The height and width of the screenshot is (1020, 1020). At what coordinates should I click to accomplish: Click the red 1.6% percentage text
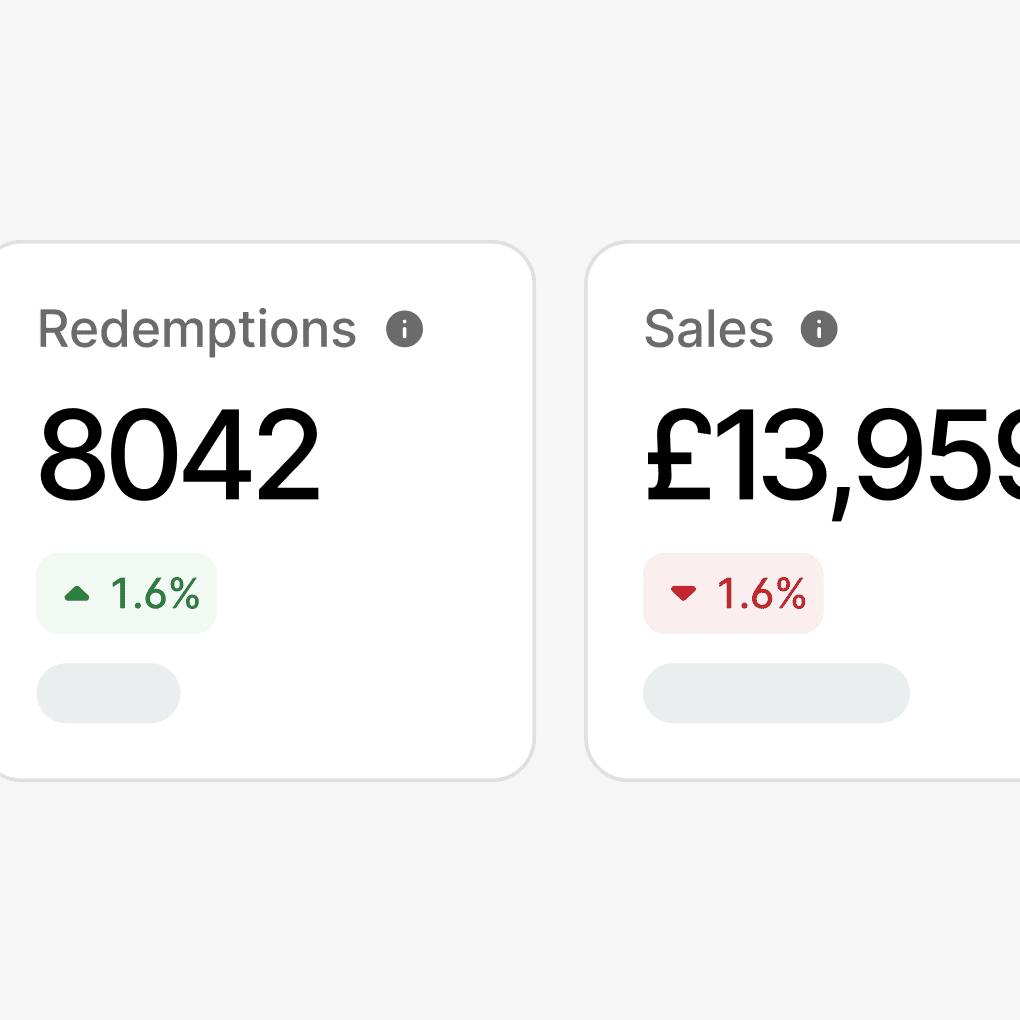pos(761,594)
